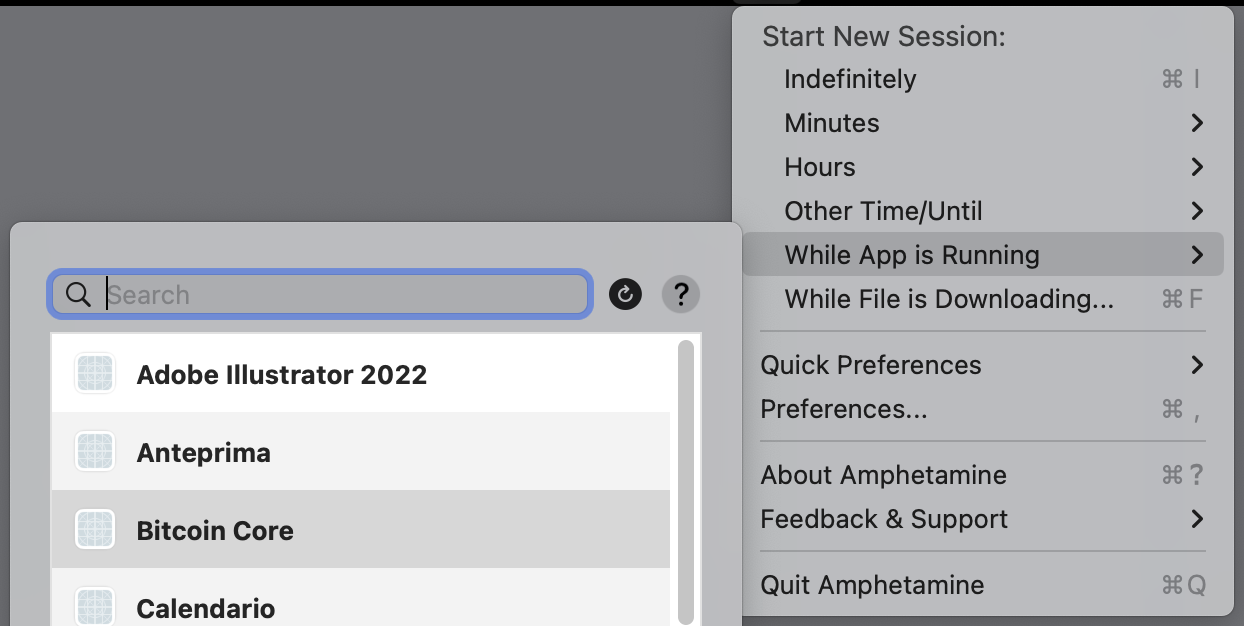Expand the Hours submenu arrow
Viewport: 1244px width, 626px height.
[1197, 167]
